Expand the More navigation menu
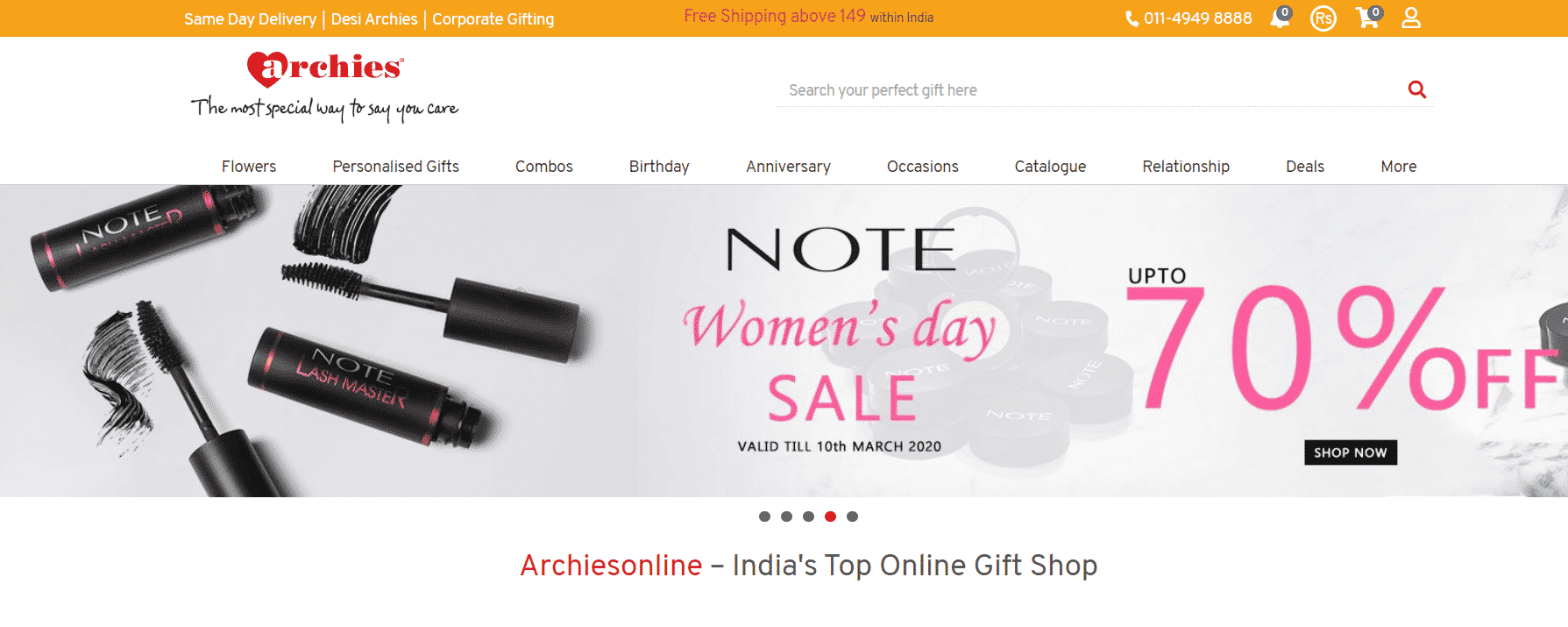The height and width of the screenshot is (627, 1568). click(x=1398, y=167)
